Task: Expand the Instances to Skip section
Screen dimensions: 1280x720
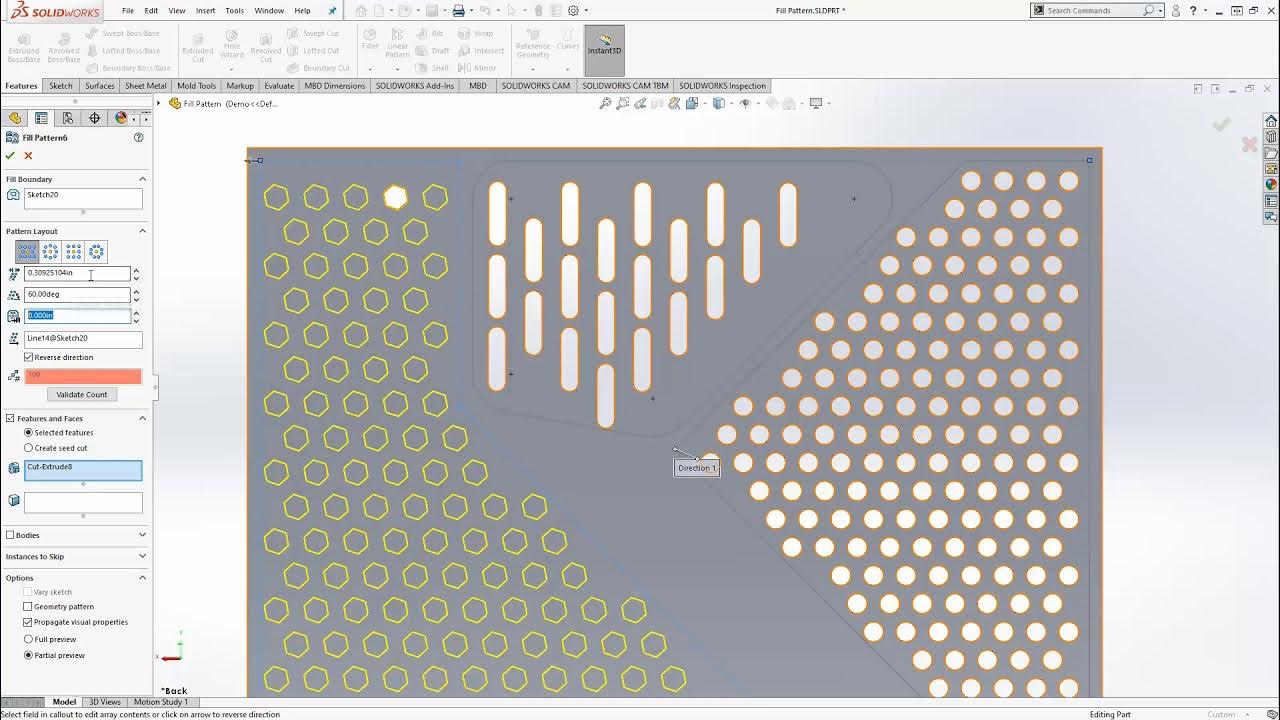Action: (76, 556)
